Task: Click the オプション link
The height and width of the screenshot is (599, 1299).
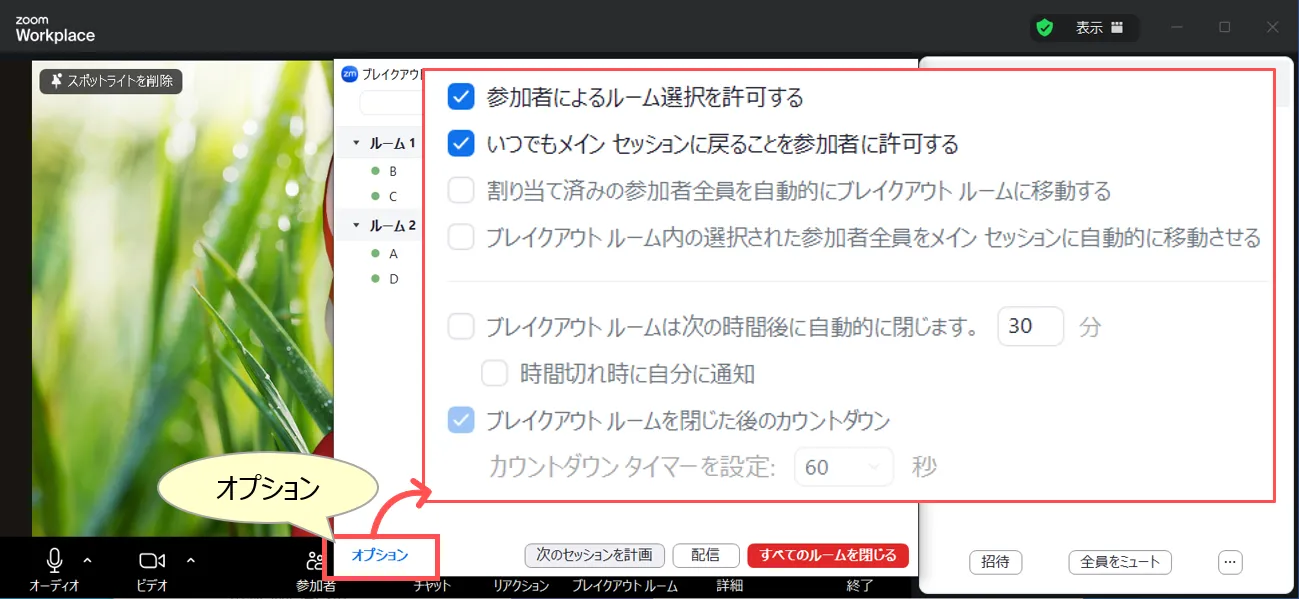Action: click(380, 555)
